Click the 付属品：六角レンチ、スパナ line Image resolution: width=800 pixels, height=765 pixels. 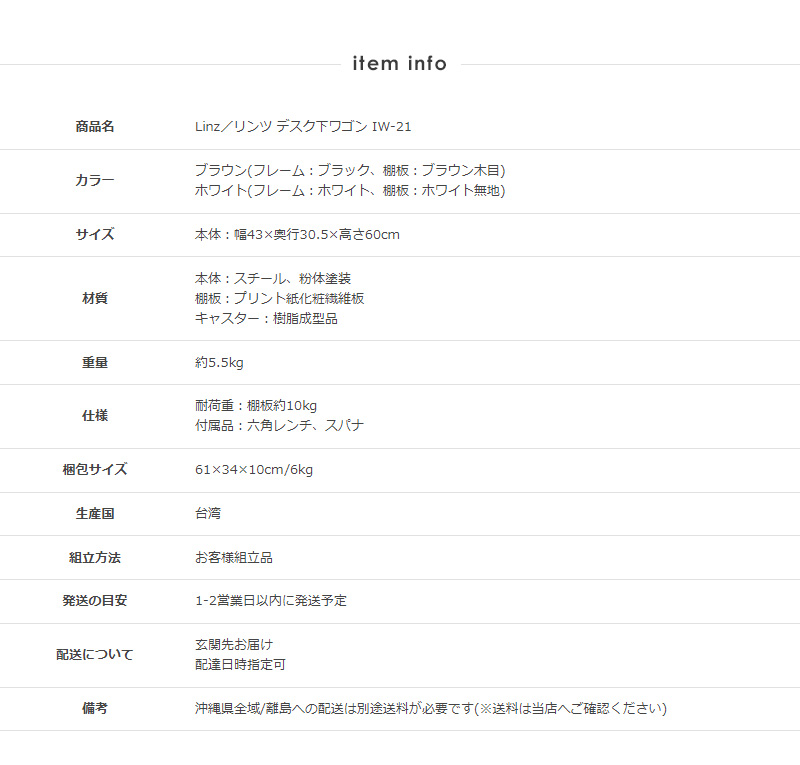(279, 426)
